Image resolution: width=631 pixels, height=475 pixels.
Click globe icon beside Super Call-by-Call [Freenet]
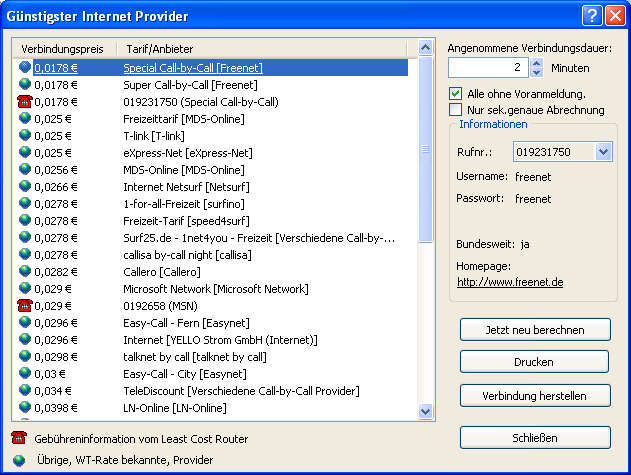click(25, 84)
